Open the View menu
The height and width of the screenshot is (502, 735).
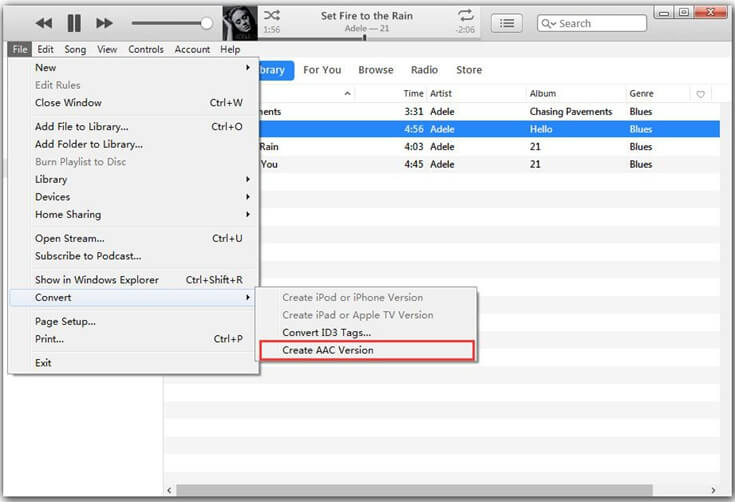(x=107, y=49)
